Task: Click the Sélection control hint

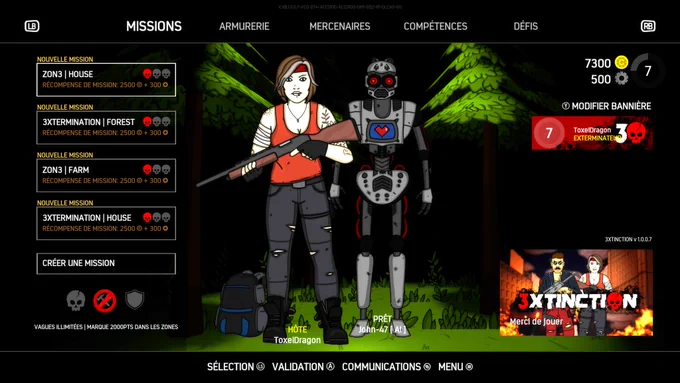Action: (235, 367)
